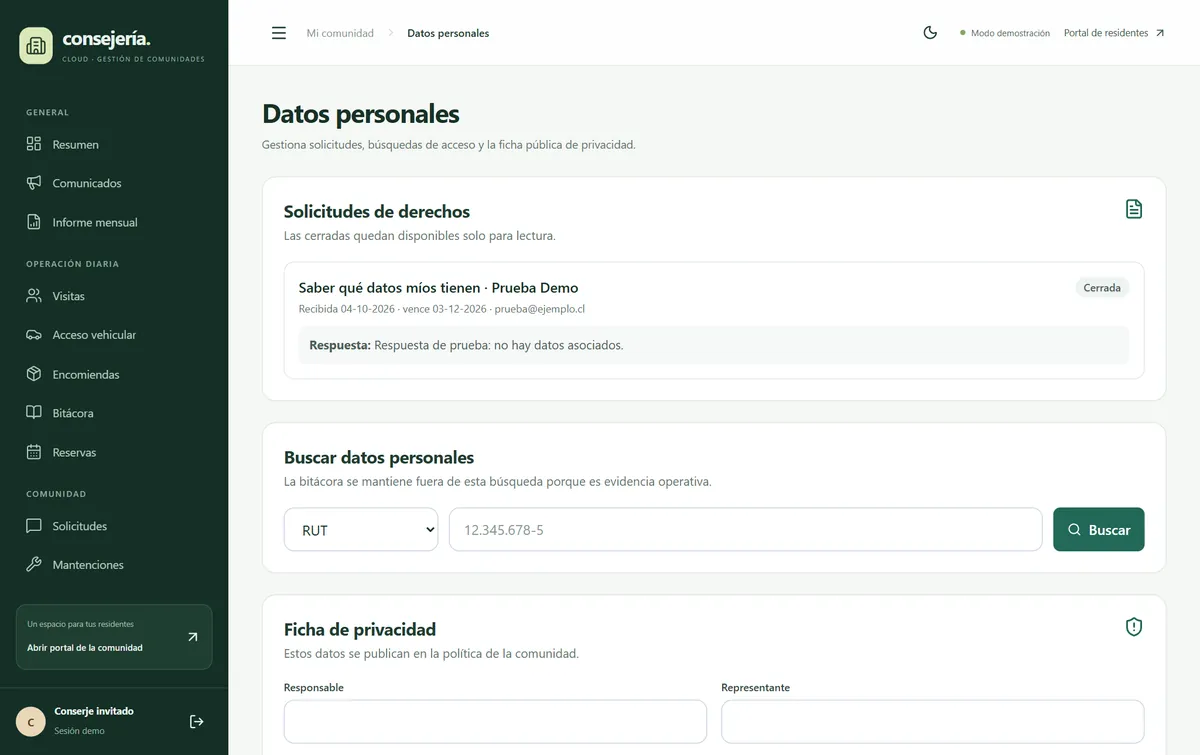The height and width of the screenshot is (755, 1200).
Task: Click the Ficha de privacidad shield icon
Action: [1134, 627]
